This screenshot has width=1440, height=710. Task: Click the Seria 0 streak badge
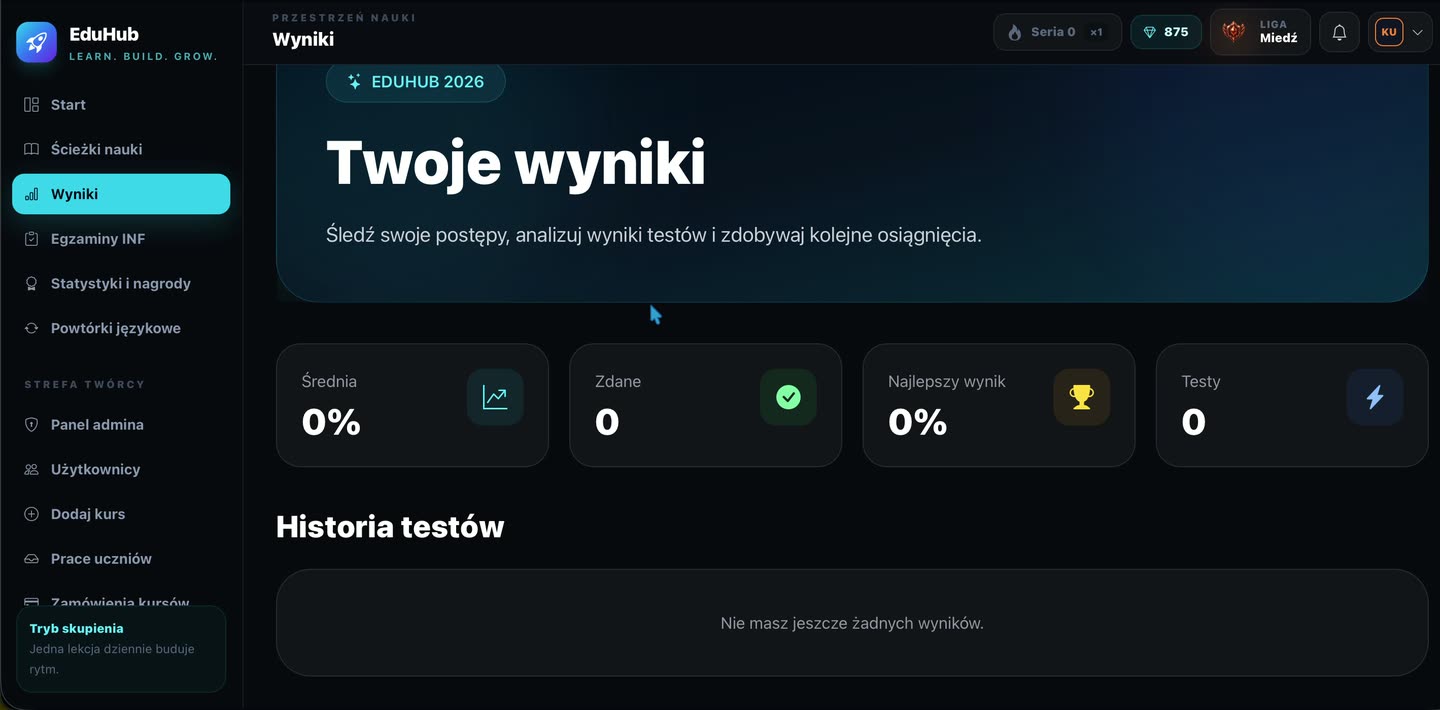pyautogui.click(x=1058, y=32)
